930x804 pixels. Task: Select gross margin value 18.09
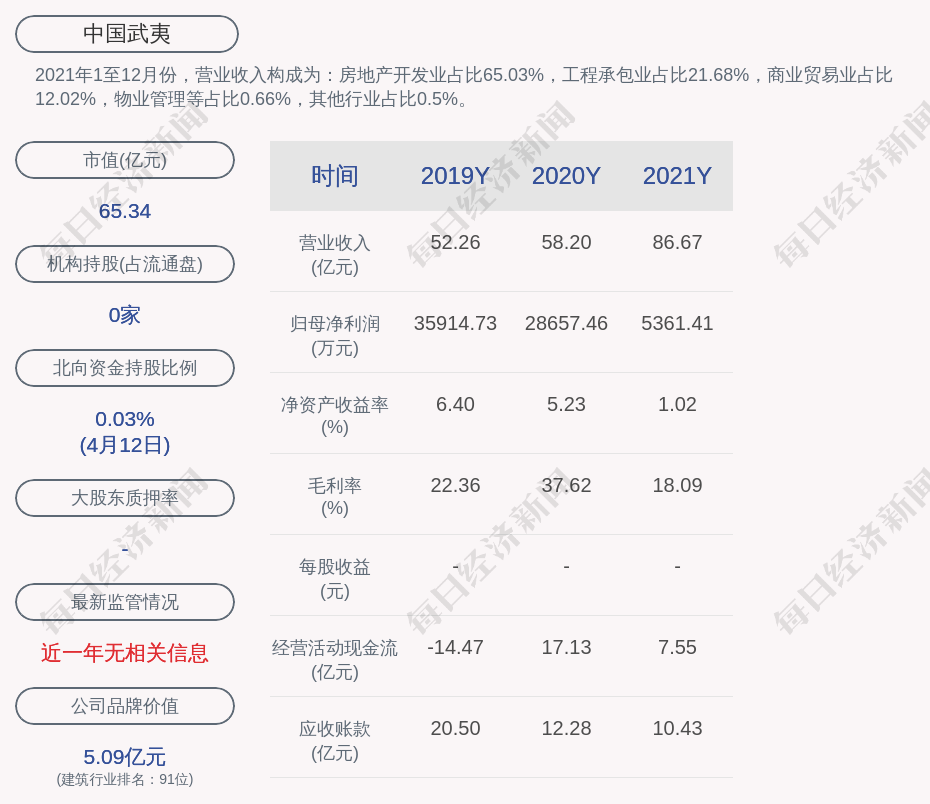click(677, 486)
